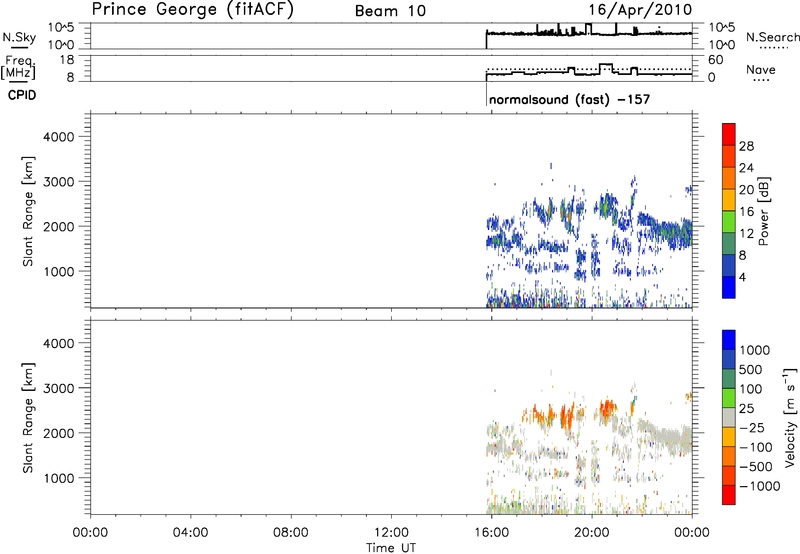Click the 'Power [dB]' colorbar title
This screenshot has height=554, width=800.
764,211
